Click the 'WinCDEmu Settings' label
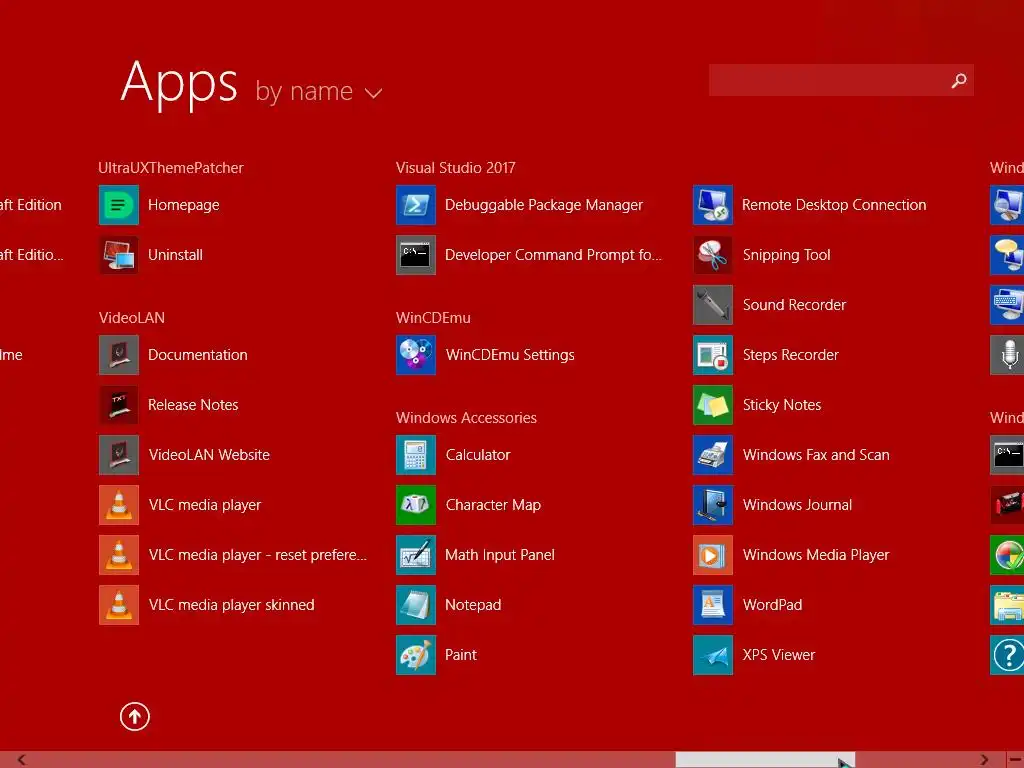 tap(510, 355)
